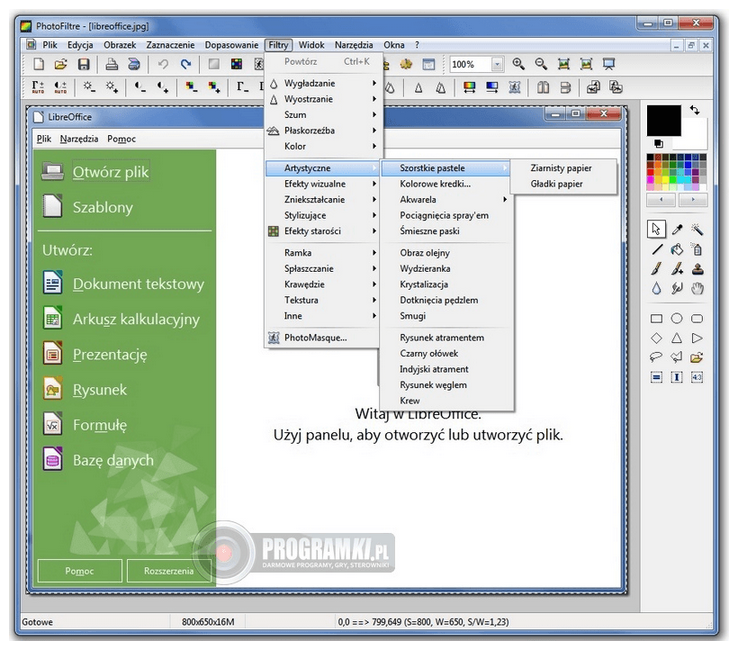Expand the Zniekształcanie submenu
Screen dimensions: 734x646
tap(323, 200)
